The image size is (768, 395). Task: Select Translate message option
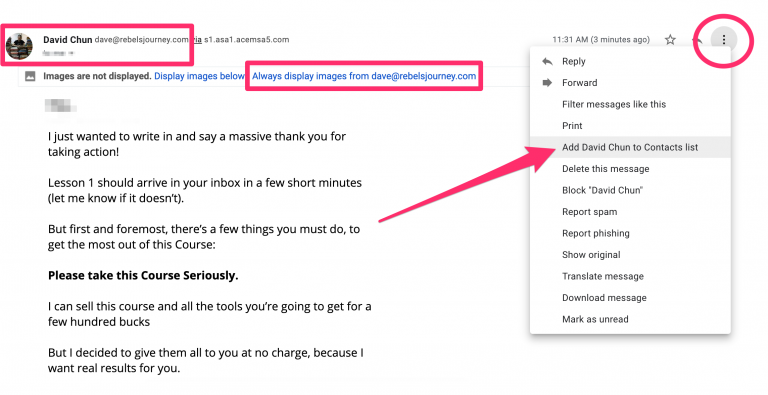tap(630, 277)
